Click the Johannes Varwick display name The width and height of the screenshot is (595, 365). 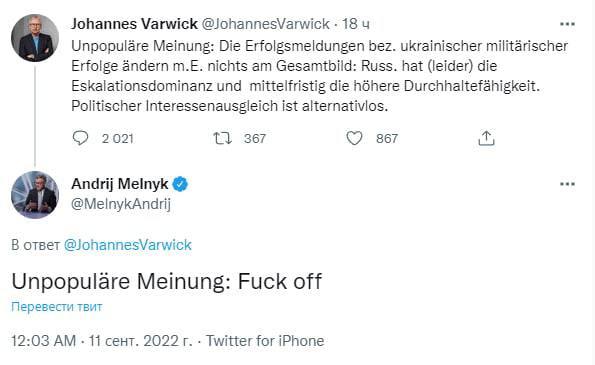134,24
